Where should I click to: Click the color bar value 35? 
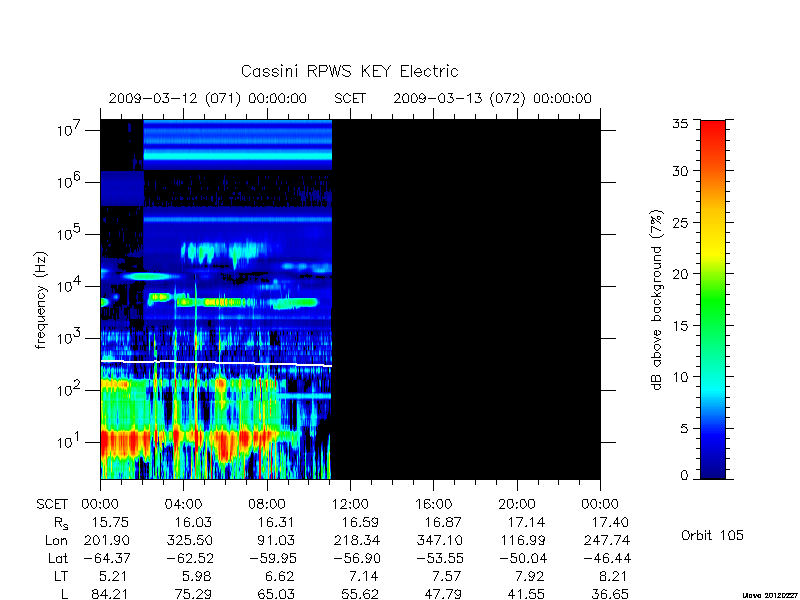coord(681,124)
